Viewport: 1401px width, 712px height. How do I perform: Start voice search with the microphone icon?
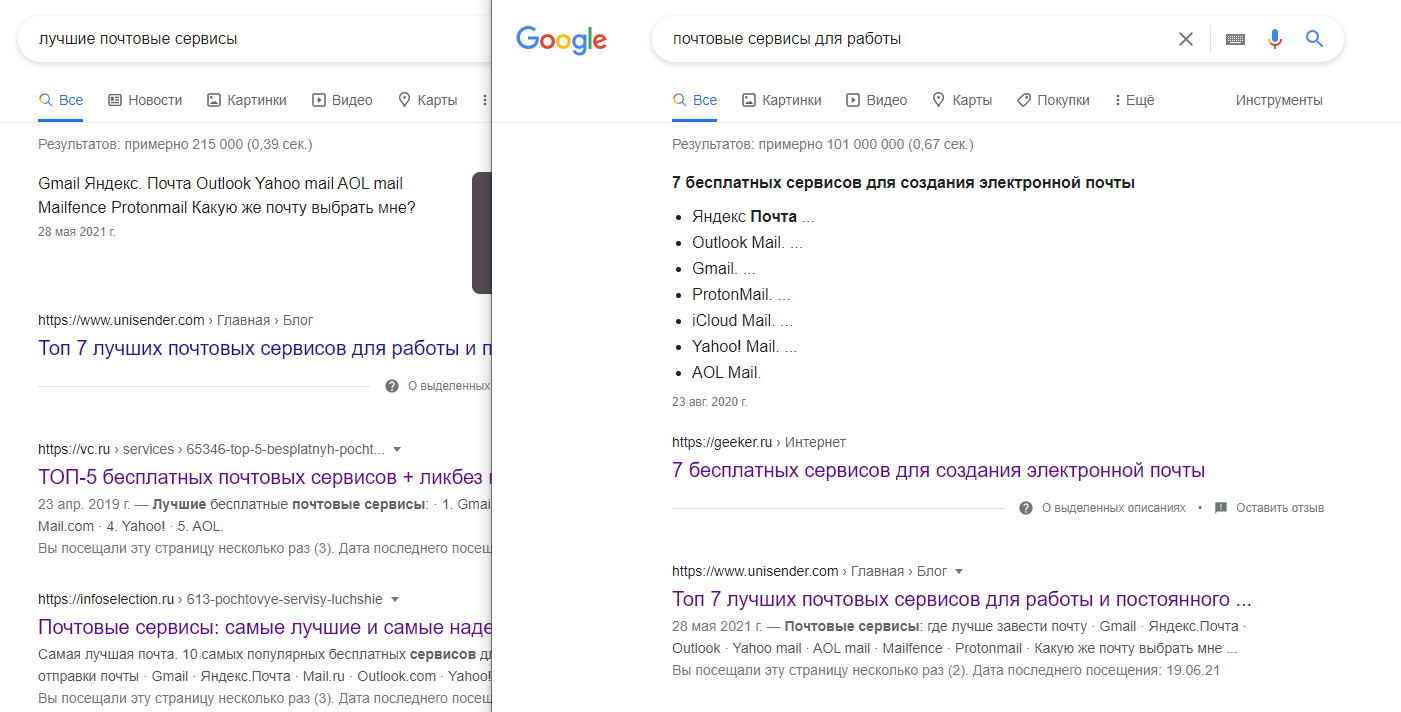tap(1275, 39)
